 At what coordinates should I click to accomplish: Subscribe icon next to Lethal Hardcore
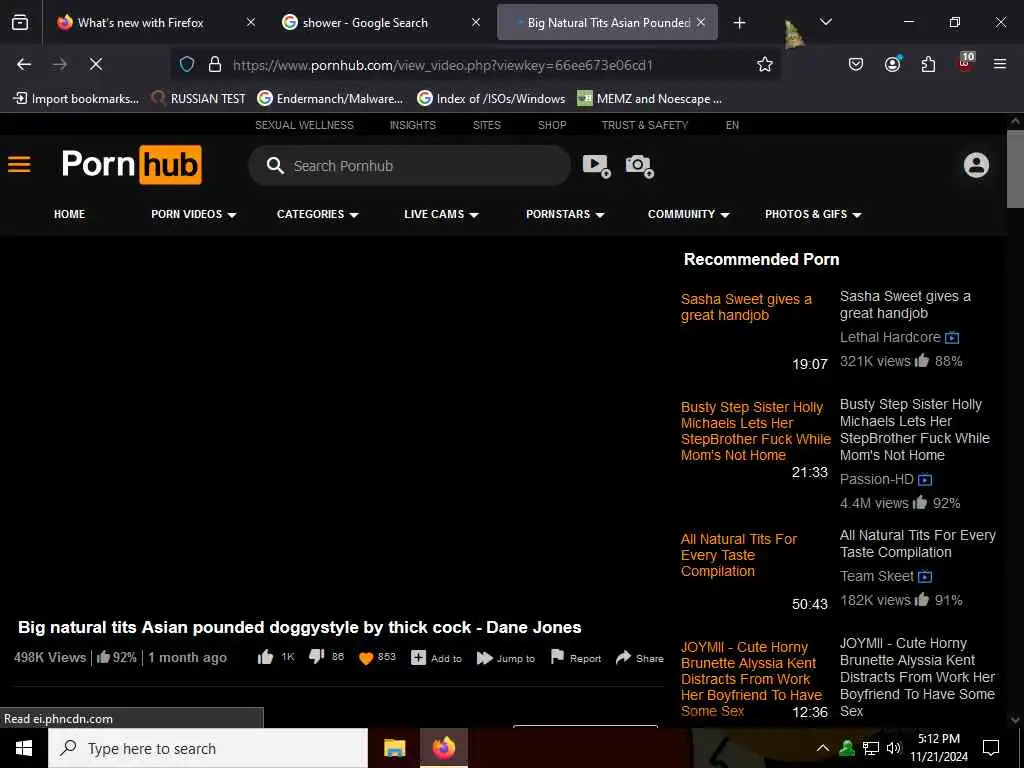pyautogui.click(x=952, y=338)
